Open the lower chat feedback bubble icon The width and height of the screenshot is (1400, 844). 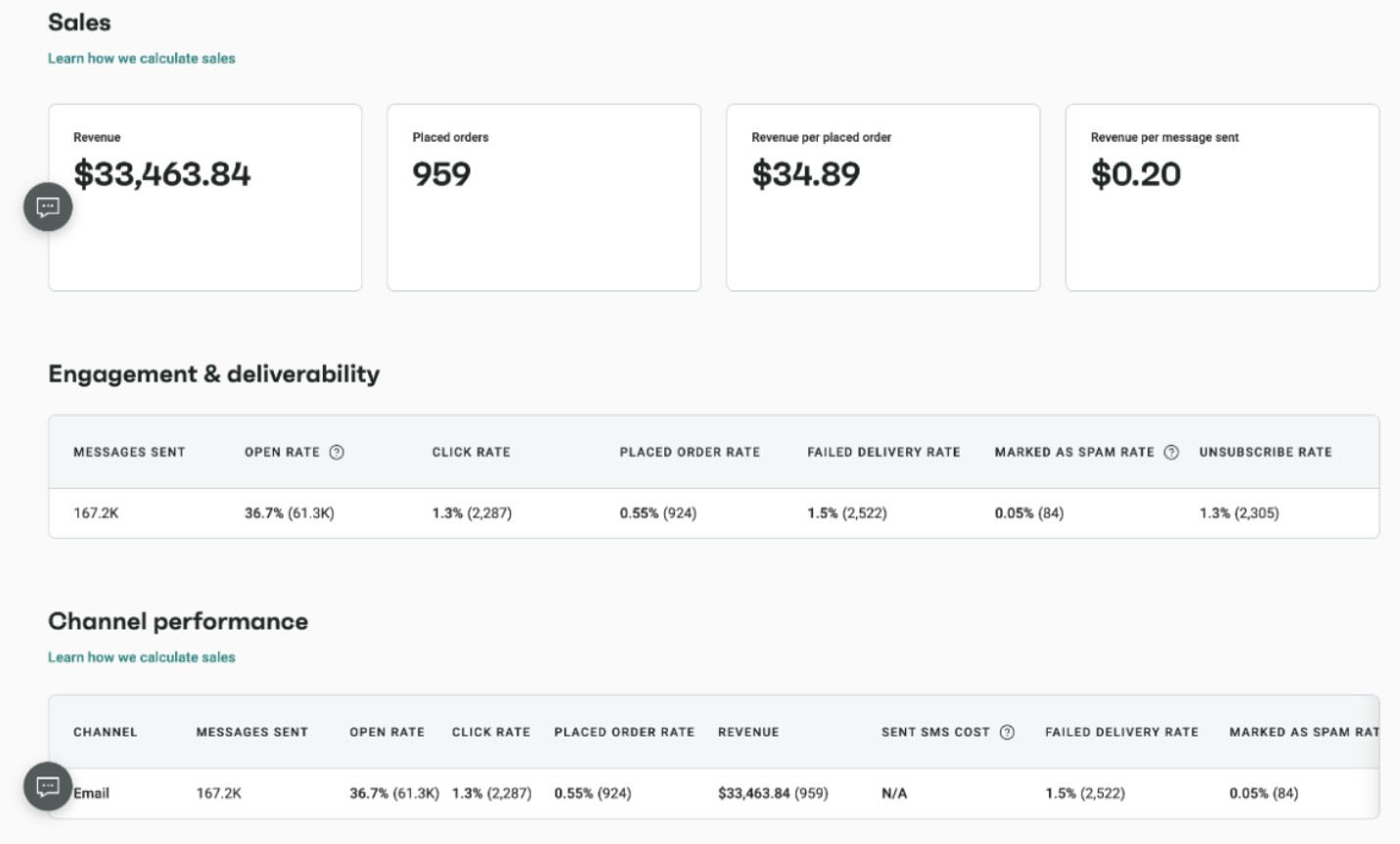pyautogui.click(x=47, y=786)
